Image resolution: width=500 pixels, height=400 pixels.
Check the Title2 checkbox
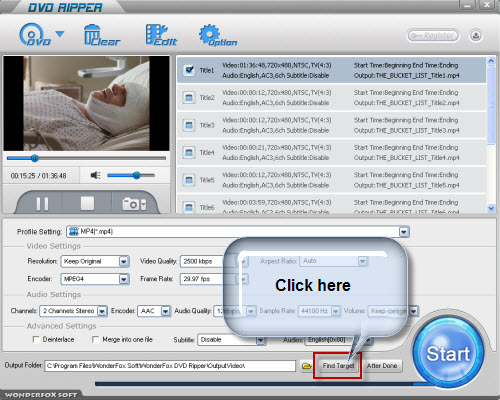pyautogui.click(x=189, y=98)
